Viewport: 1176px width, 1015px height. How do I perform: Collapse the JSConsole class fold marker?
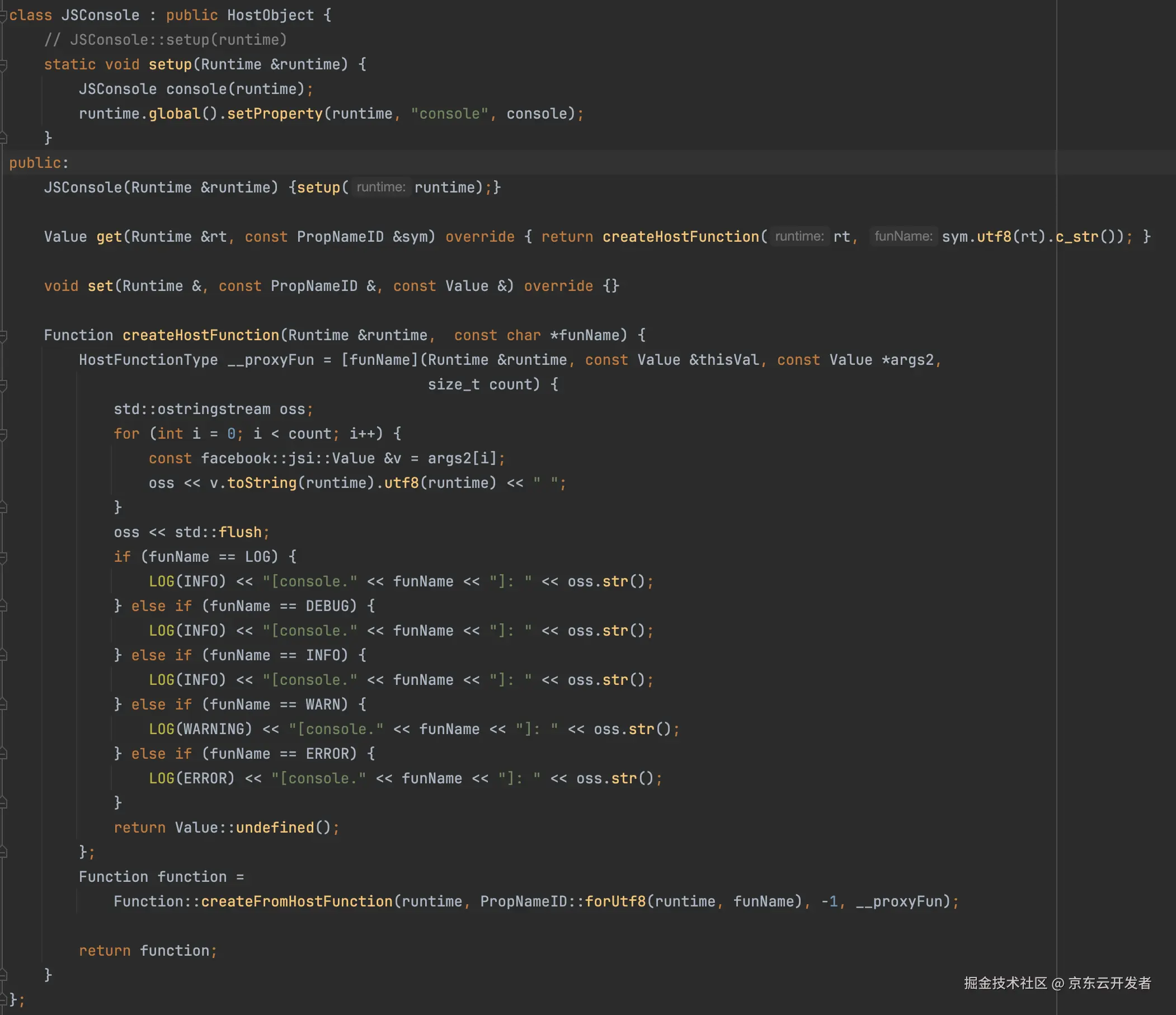pos(3,15)
